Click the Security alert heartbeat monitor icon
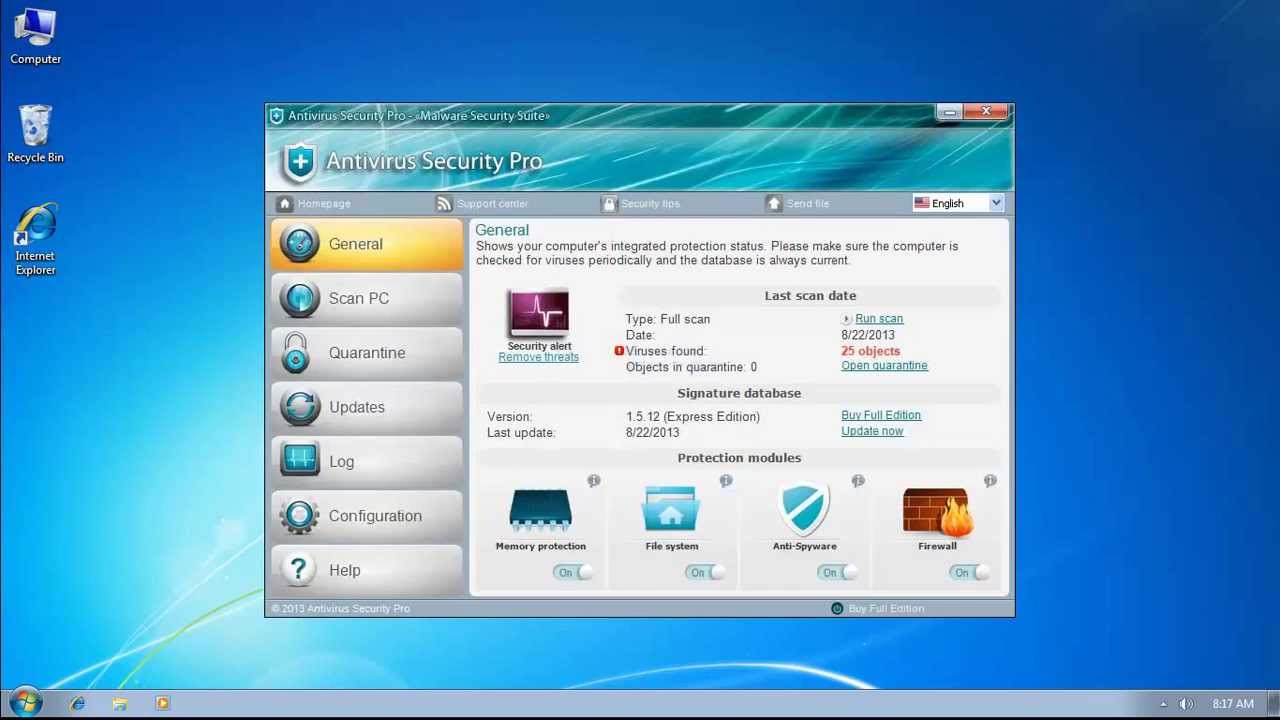The width and height of the screenshot is (1280, 720). tap(539, 314)
